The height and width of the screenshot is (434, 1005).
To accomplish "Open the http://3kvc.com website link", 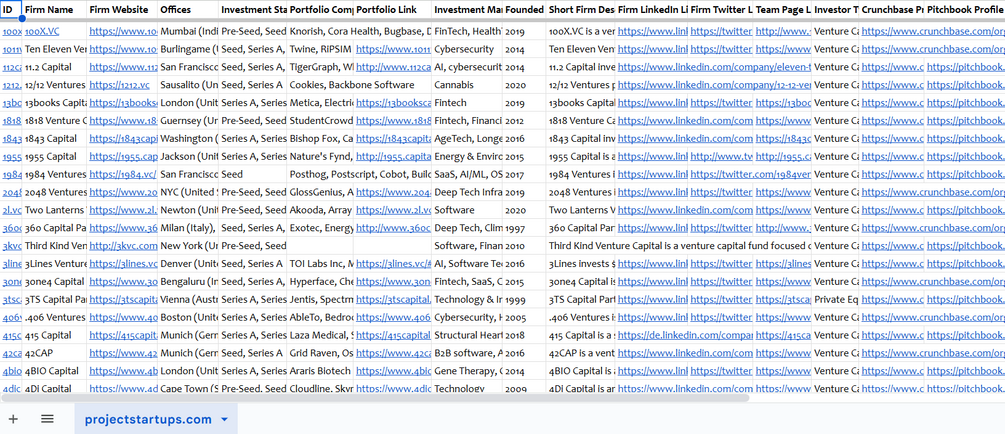I will tap(123, 245).
